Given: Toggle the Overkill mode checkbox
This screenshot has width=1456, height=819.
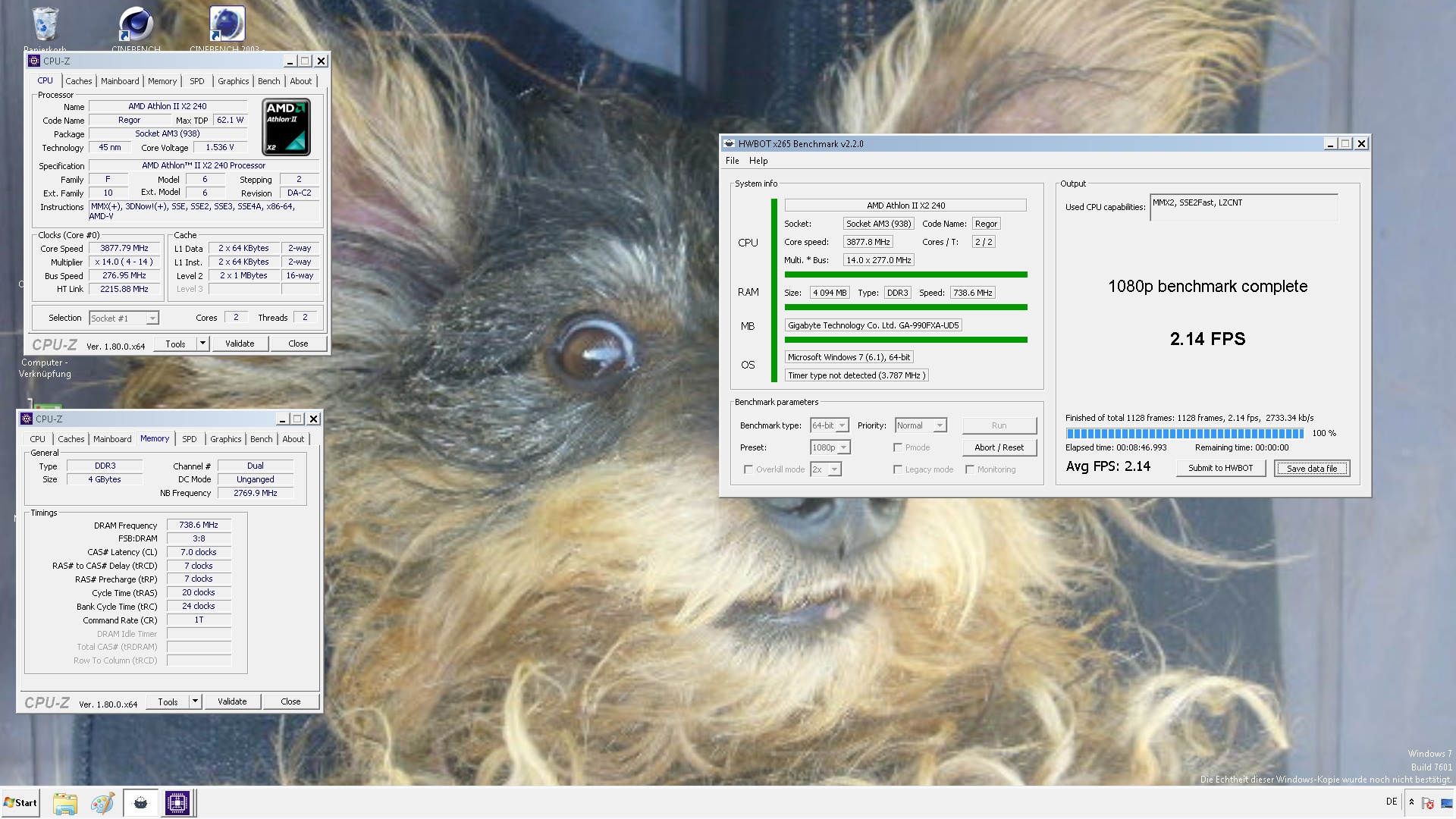Looking at the screenshot, I should point(748,469).
